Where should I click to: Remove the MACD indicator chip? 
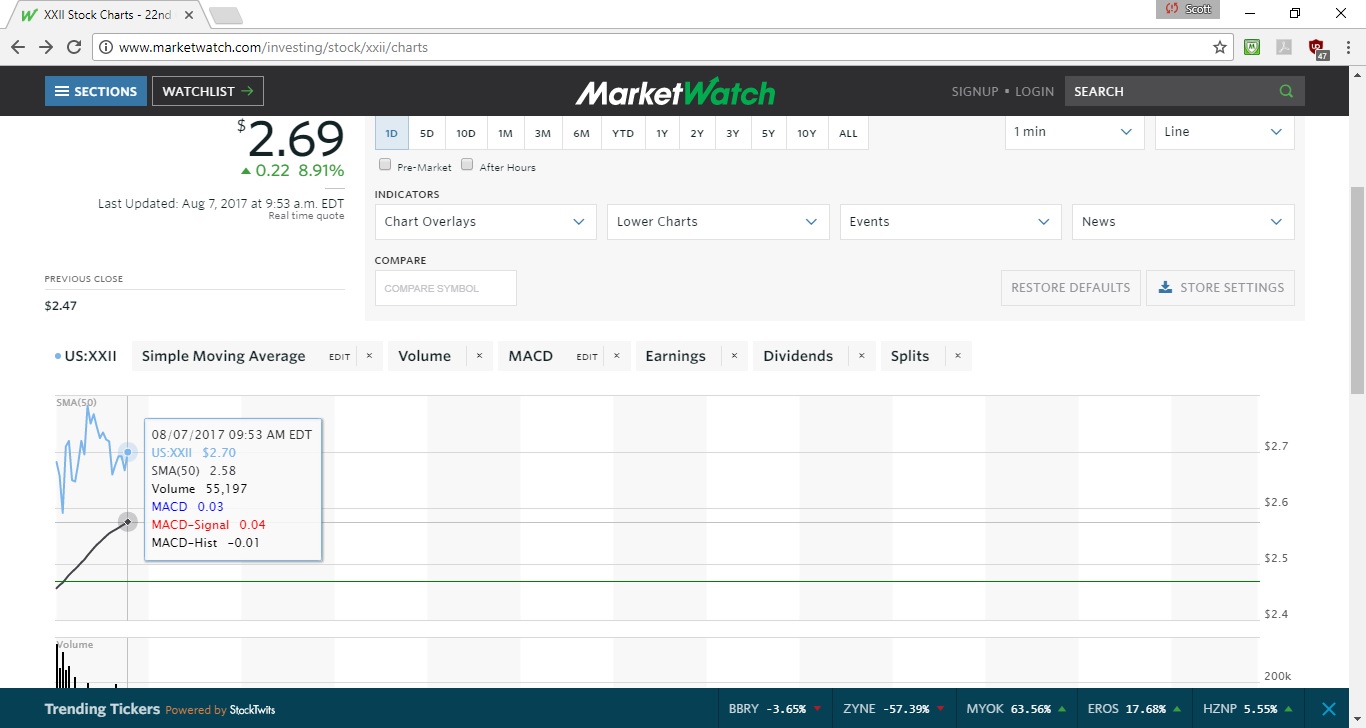[x=616, y=356]
